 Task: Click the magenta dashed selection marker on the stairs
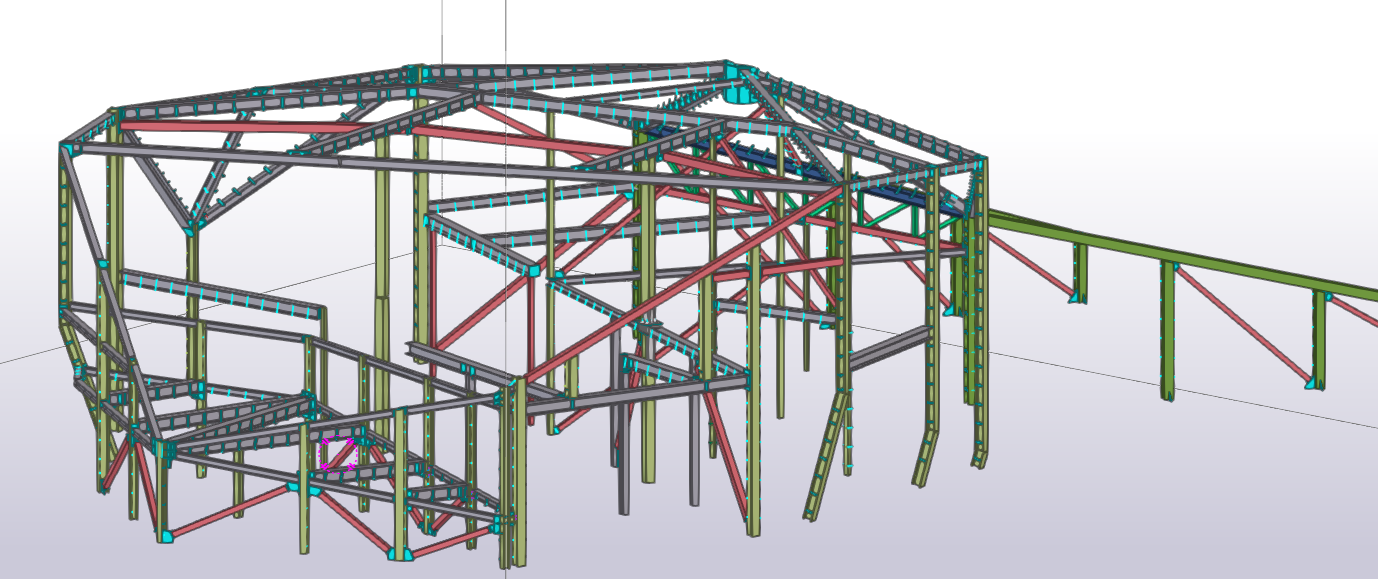pyautogui.click(x=338, y=453)
